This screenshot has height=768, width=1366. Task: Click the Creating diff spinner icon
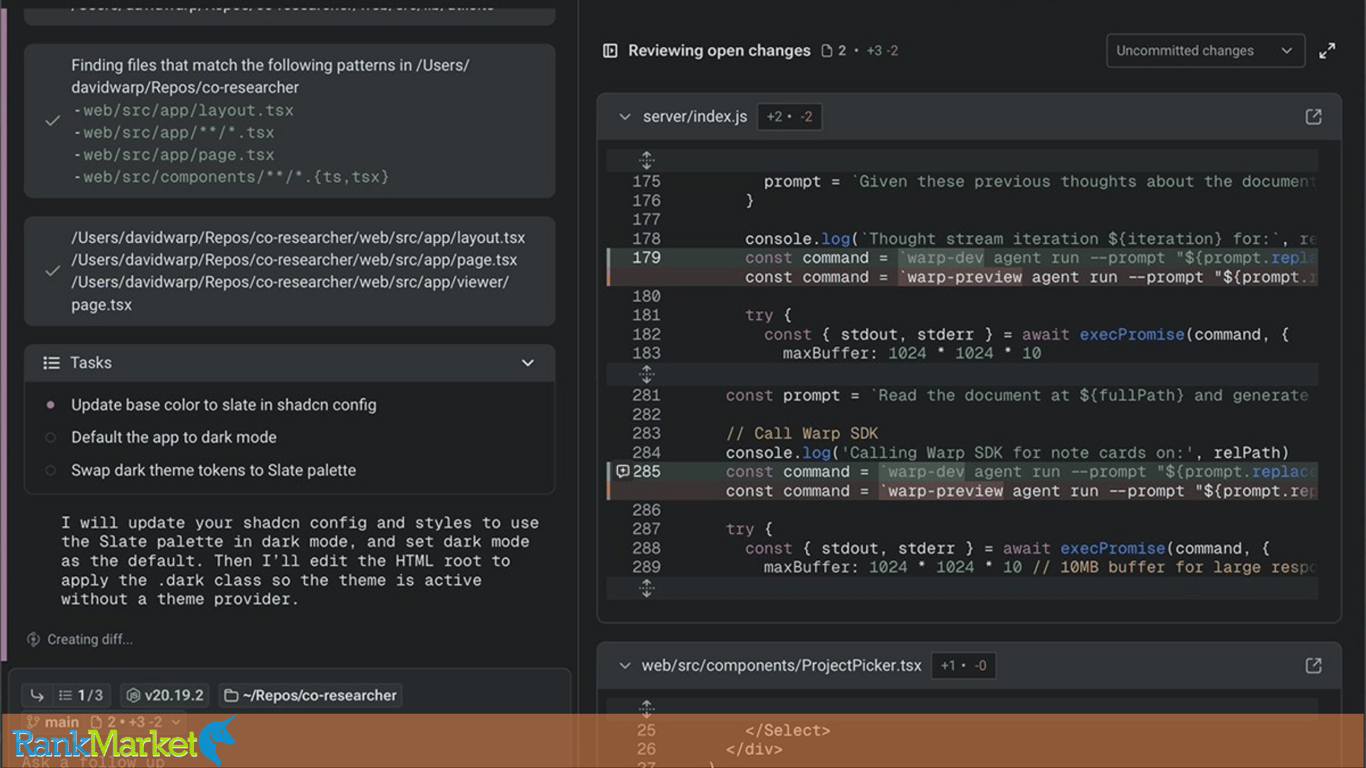tap(34, 639)
